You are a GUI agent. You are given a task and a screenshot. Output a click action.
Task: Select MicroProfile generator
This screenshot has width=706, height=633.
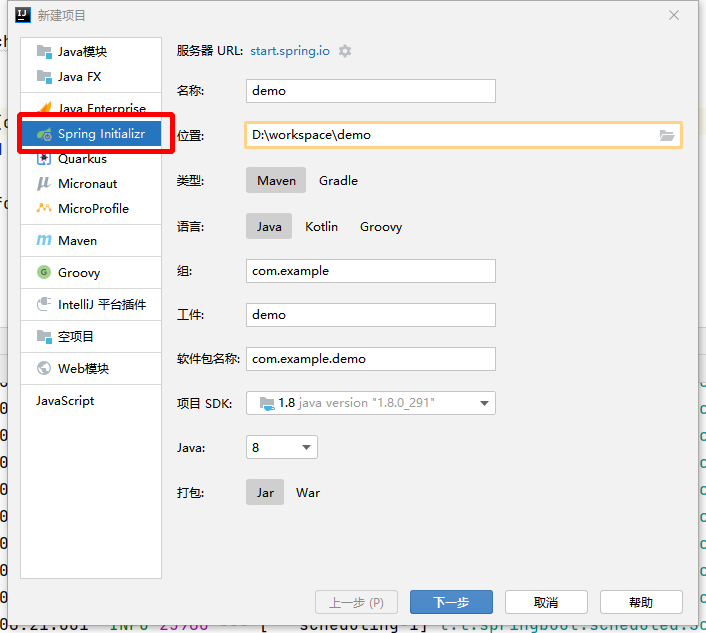pyautogui.click(x=91, y=208)
